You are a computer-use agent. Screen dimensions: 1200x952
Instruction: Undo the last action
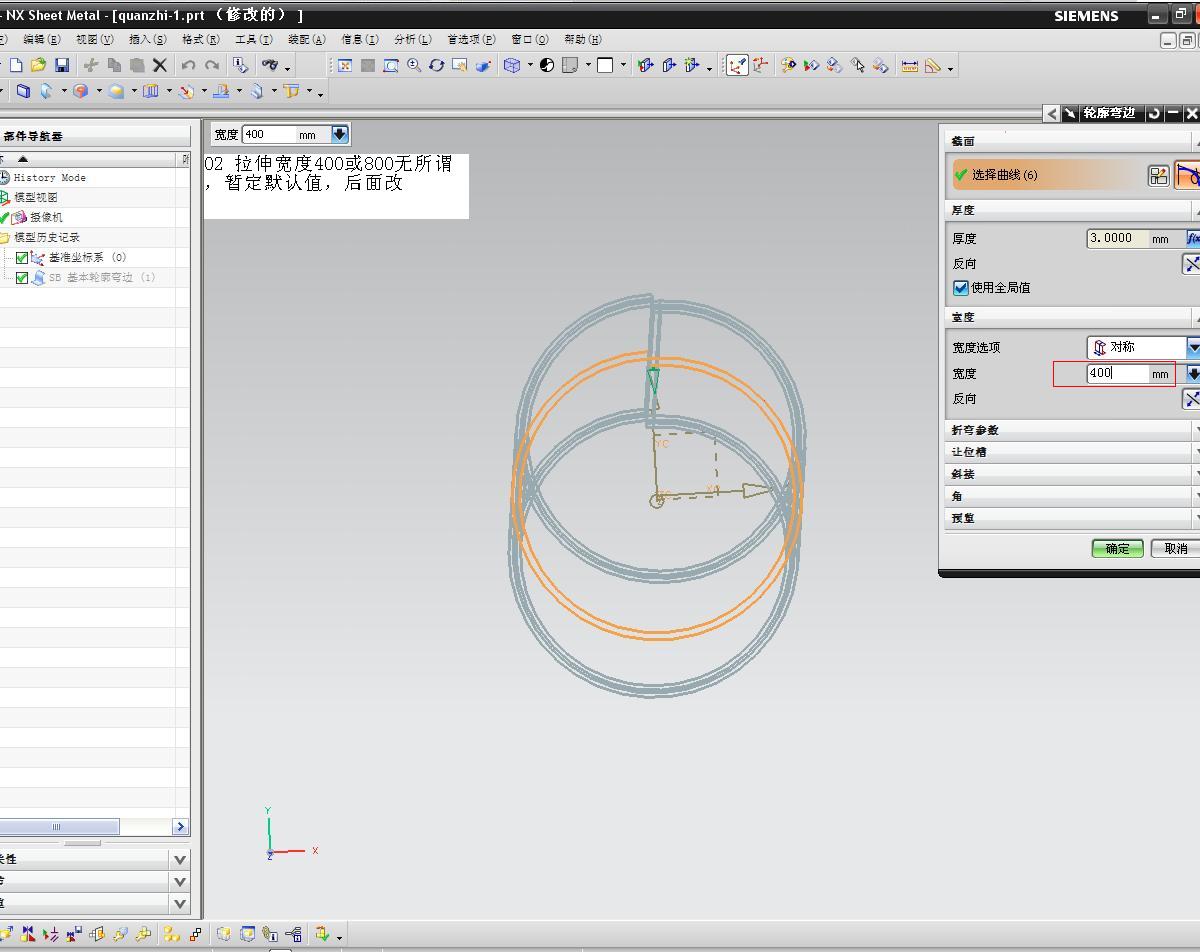[x=188, y=65]
